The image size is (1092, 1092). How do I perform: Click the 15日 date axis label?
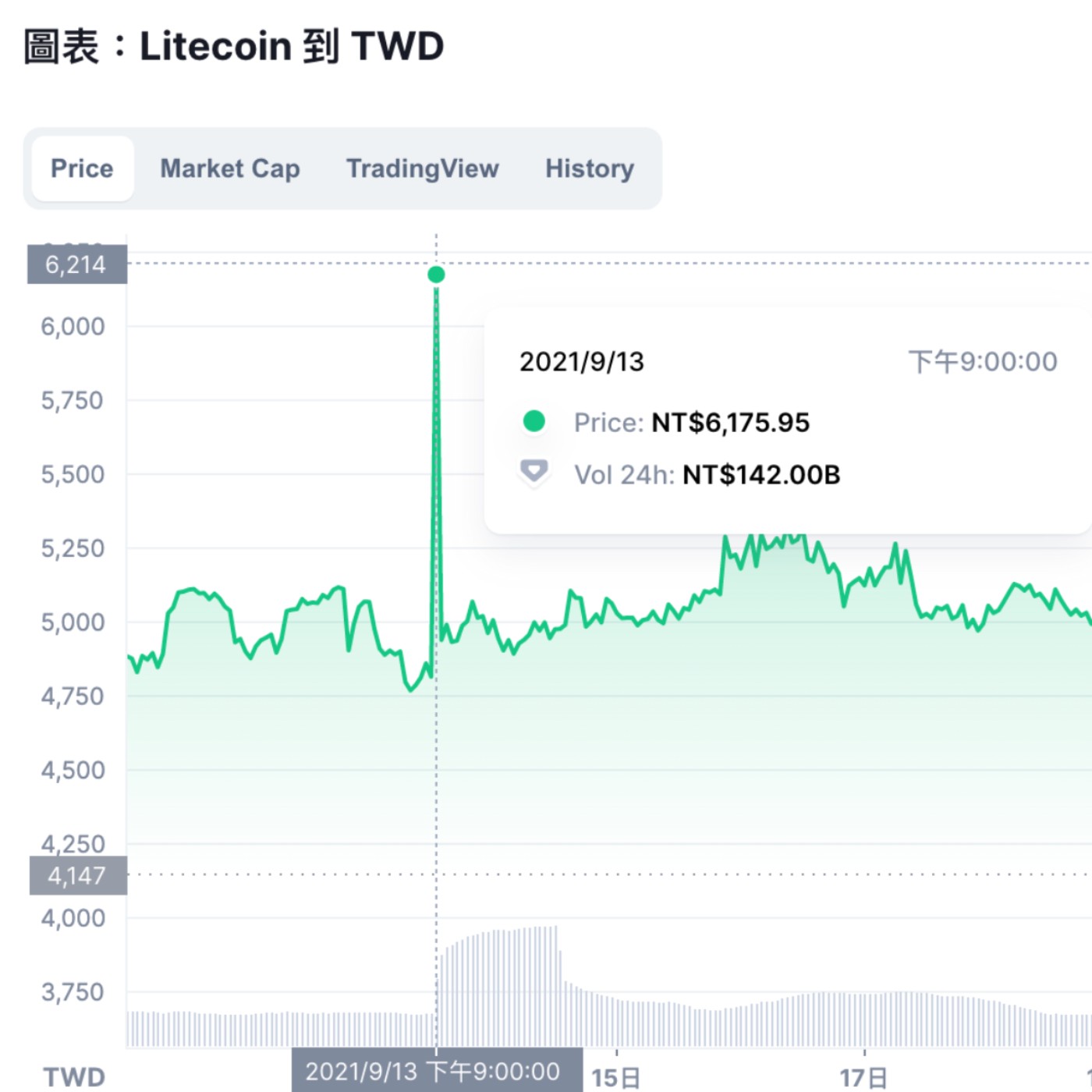click(615, 1078)
